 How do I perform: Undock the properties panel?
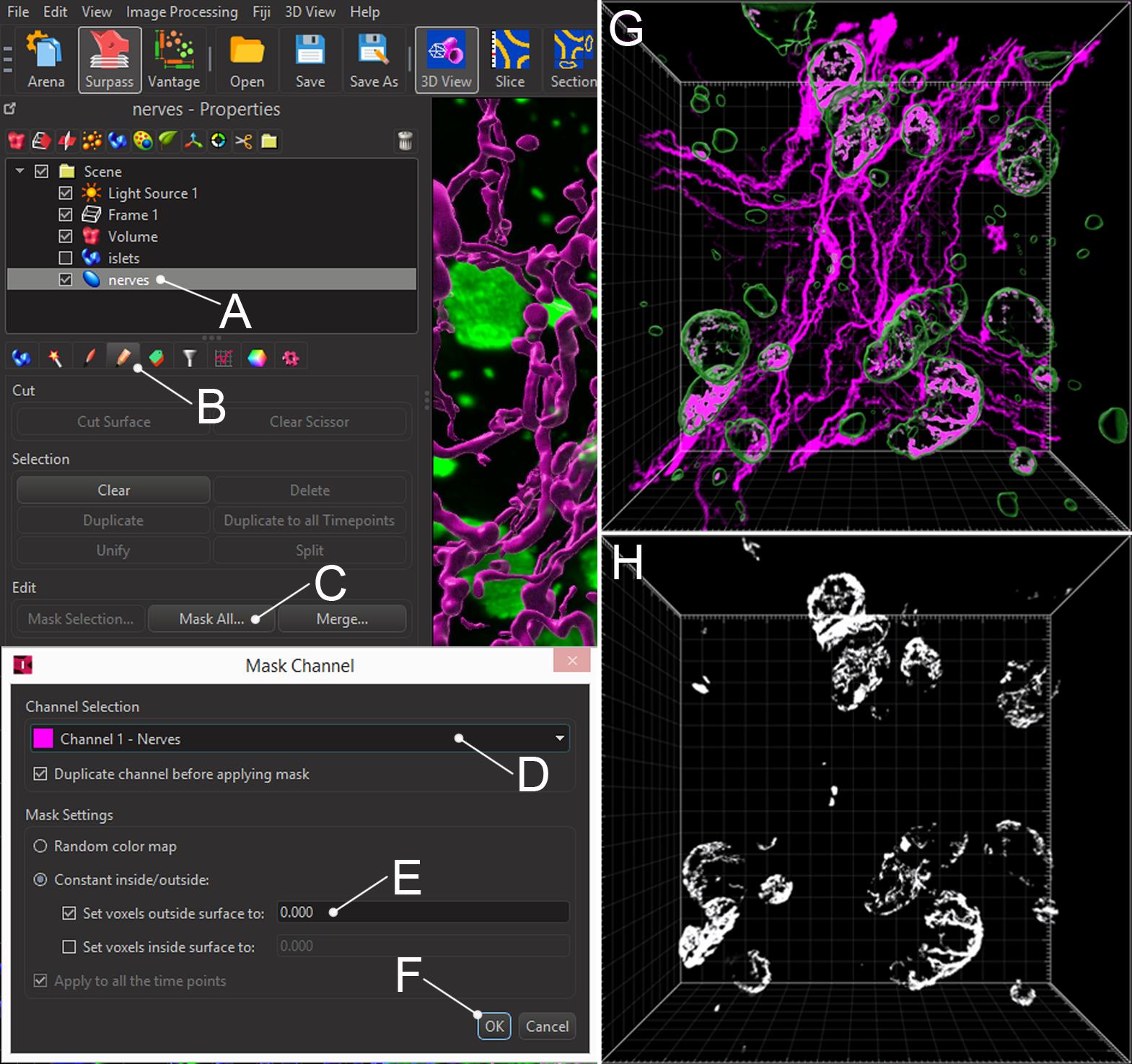[x=9, y=109]
